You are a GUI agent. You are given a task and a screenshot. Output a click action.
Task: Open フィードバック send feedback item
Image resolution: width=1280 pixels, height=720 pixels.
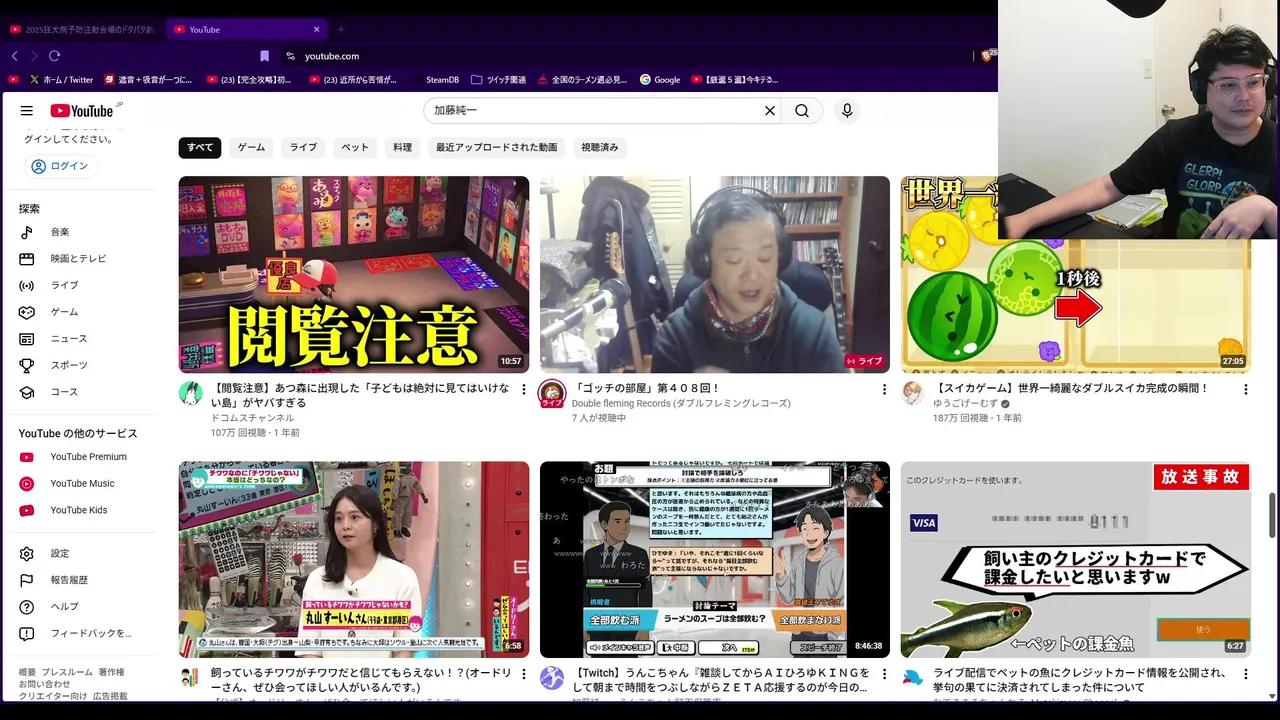pyautogui.click(x=80, y=633)
